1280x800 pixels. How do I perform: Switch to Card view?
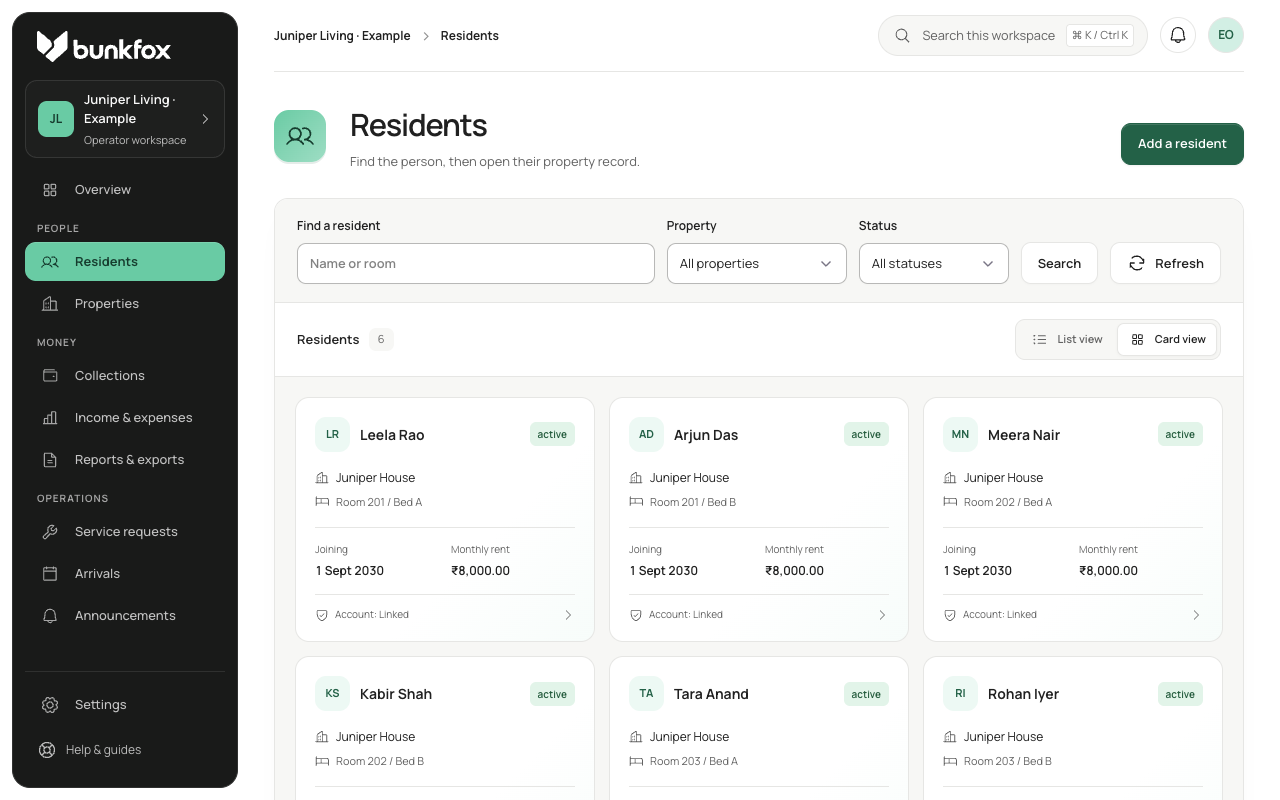pos(1168,340)
